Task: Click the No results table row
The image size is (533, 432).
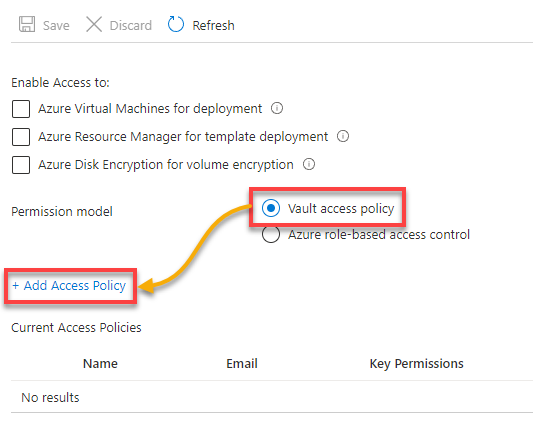Action: [272, 397]
